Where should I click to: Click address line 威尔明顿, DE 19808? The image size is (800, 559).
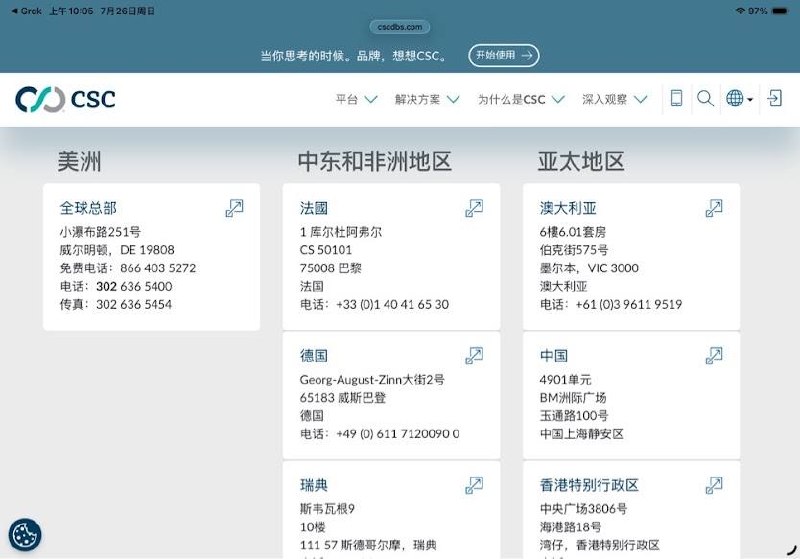117,250
